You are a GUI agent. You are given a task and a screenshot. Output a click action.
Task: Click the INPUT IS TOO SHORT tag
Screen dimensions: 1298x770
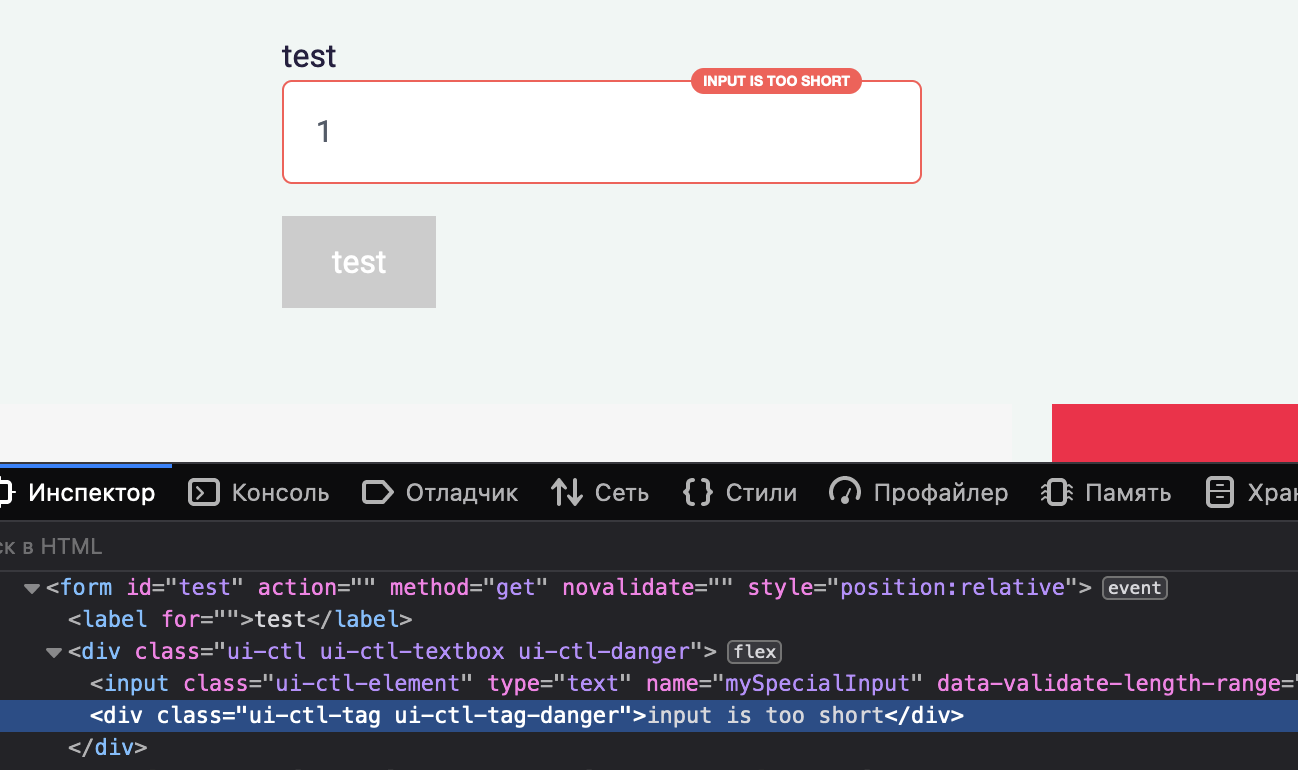[x=776, y=81]
